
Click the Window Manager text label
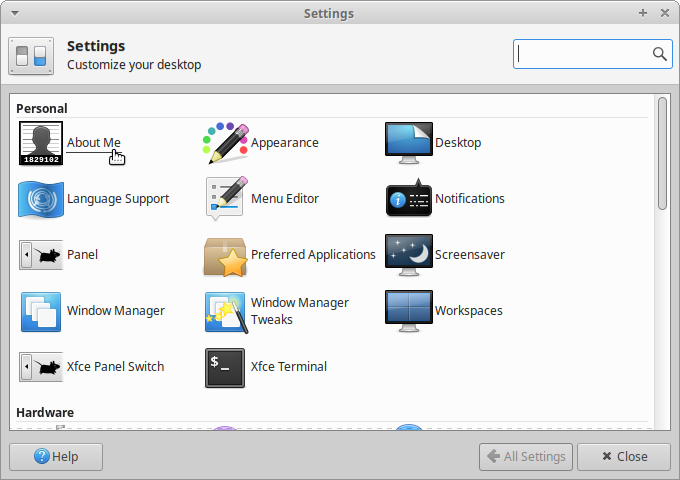116,310
